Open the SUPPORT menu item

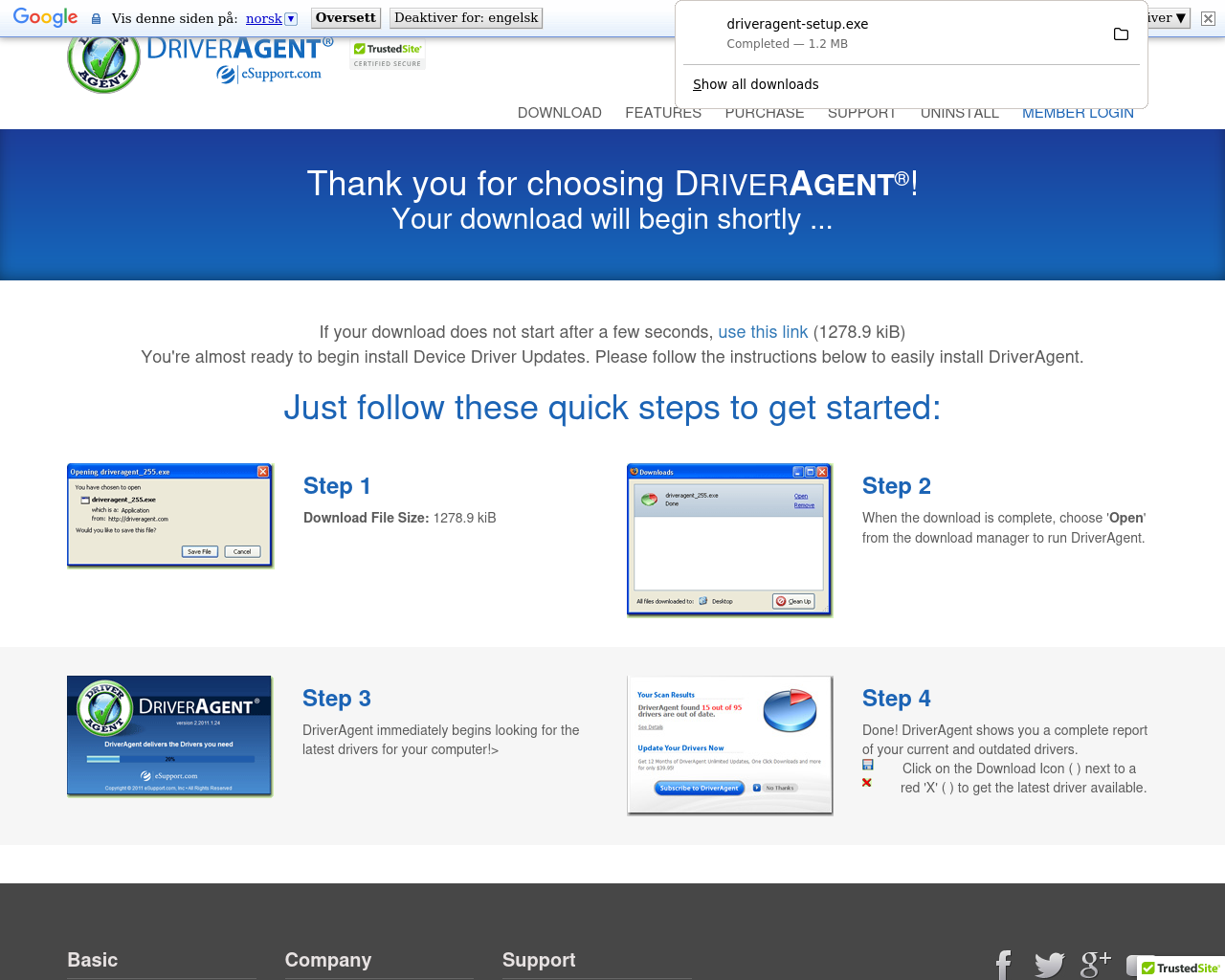pos(862,113)
